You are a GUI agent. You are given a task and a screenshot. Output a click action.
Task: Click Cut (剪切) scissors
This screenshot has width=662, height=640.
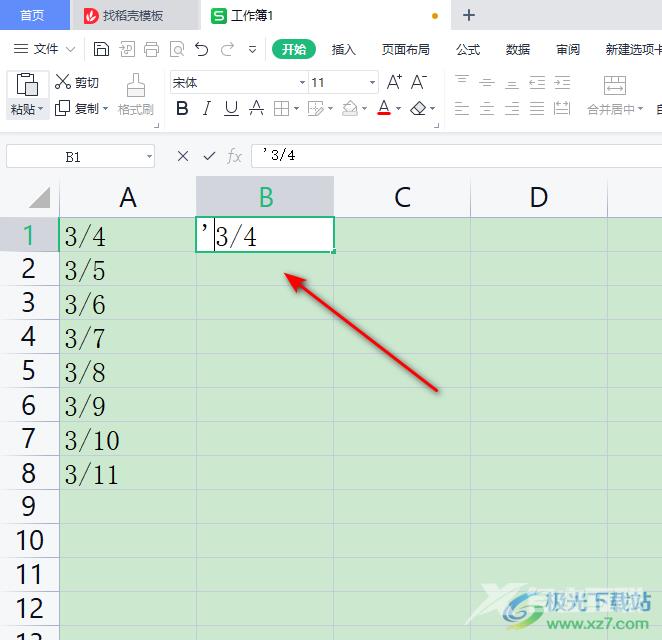(x=62, y=81)
